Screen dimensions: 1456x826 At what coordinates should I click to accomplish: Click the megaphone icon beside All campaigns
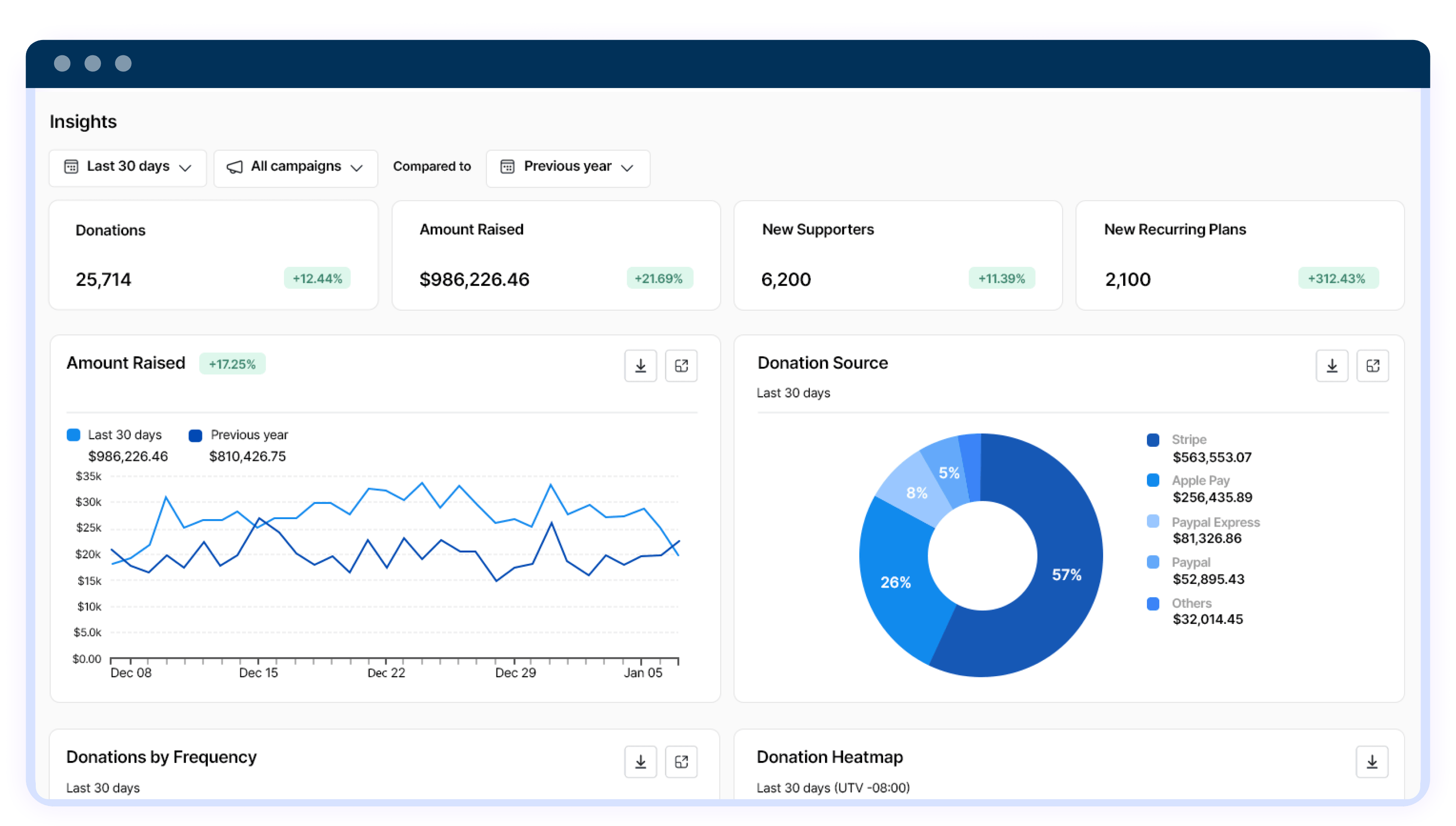coord(234,167)
